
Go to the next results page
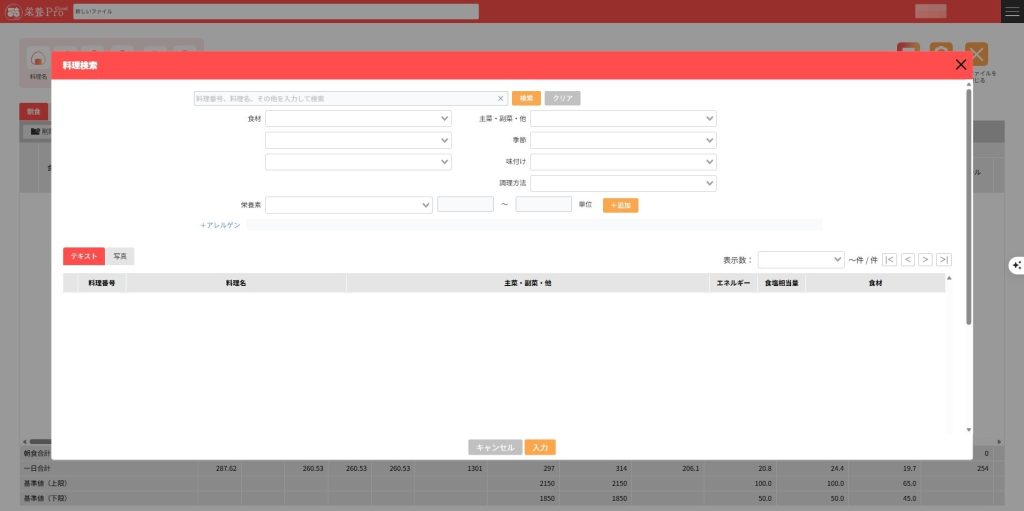pyautogui.click(x=926, y=259)
